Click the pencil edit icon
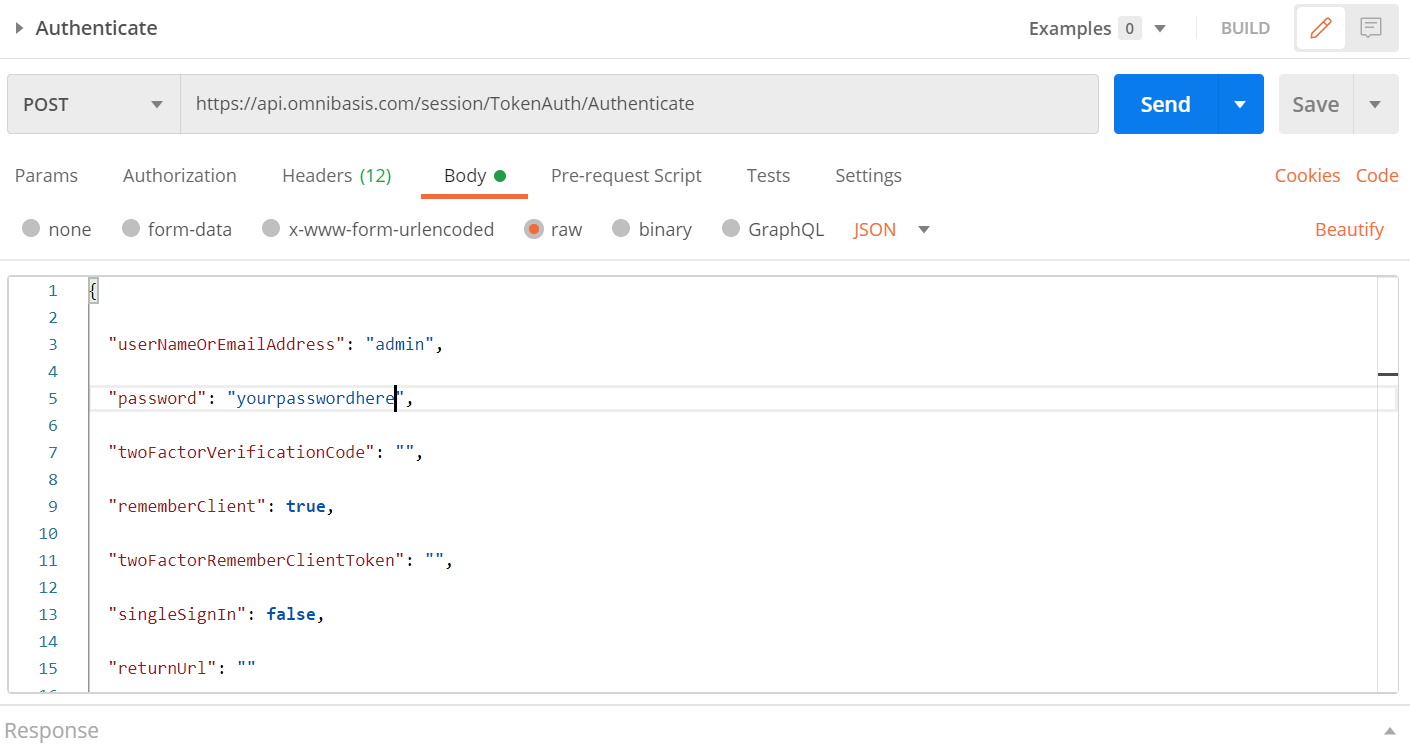 (x=1321, y=28)
